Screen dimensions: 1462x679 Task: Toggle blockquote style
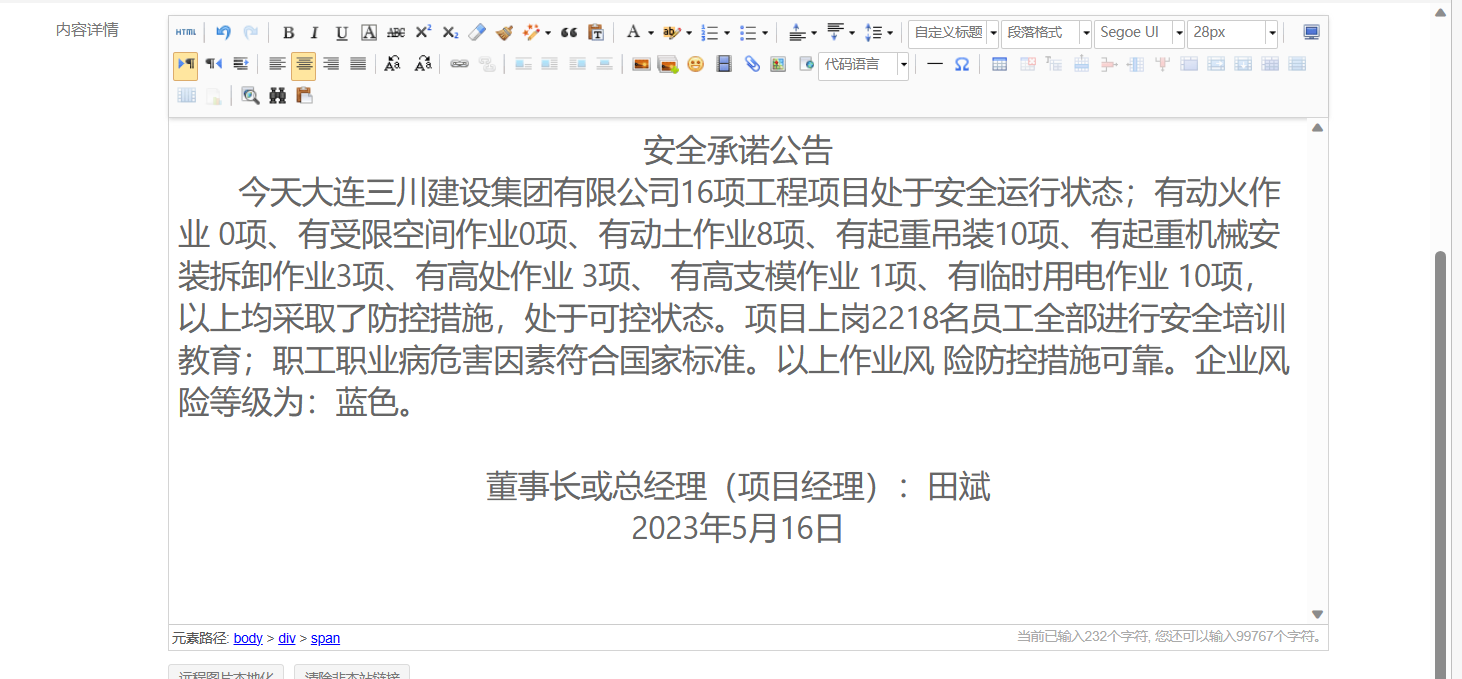pos(569,33)
